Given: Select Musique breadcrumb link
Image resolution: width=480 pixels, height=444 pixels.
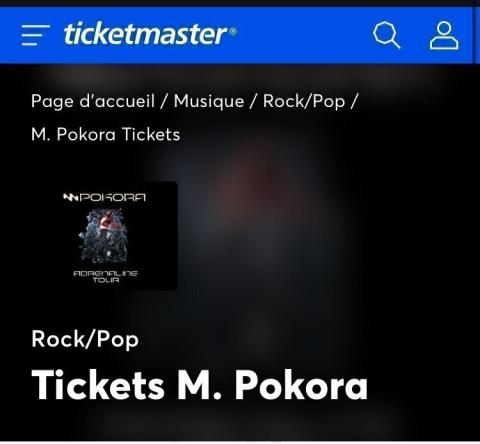Looking at the screenshot, I should point(209,101).
